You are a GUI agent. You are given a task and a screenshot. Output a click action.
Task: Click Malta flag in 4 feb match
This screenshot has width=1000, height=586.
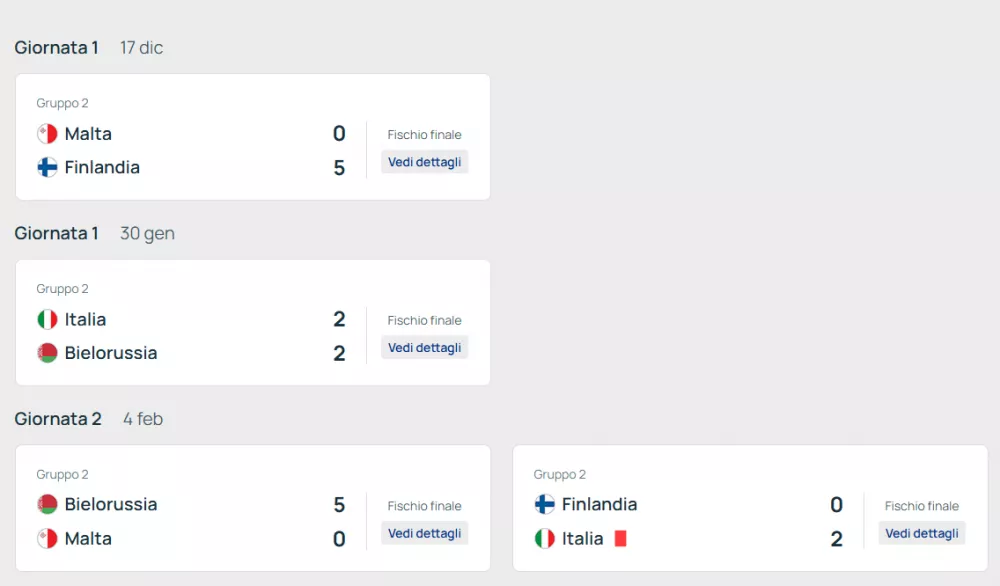coord(47,538)
